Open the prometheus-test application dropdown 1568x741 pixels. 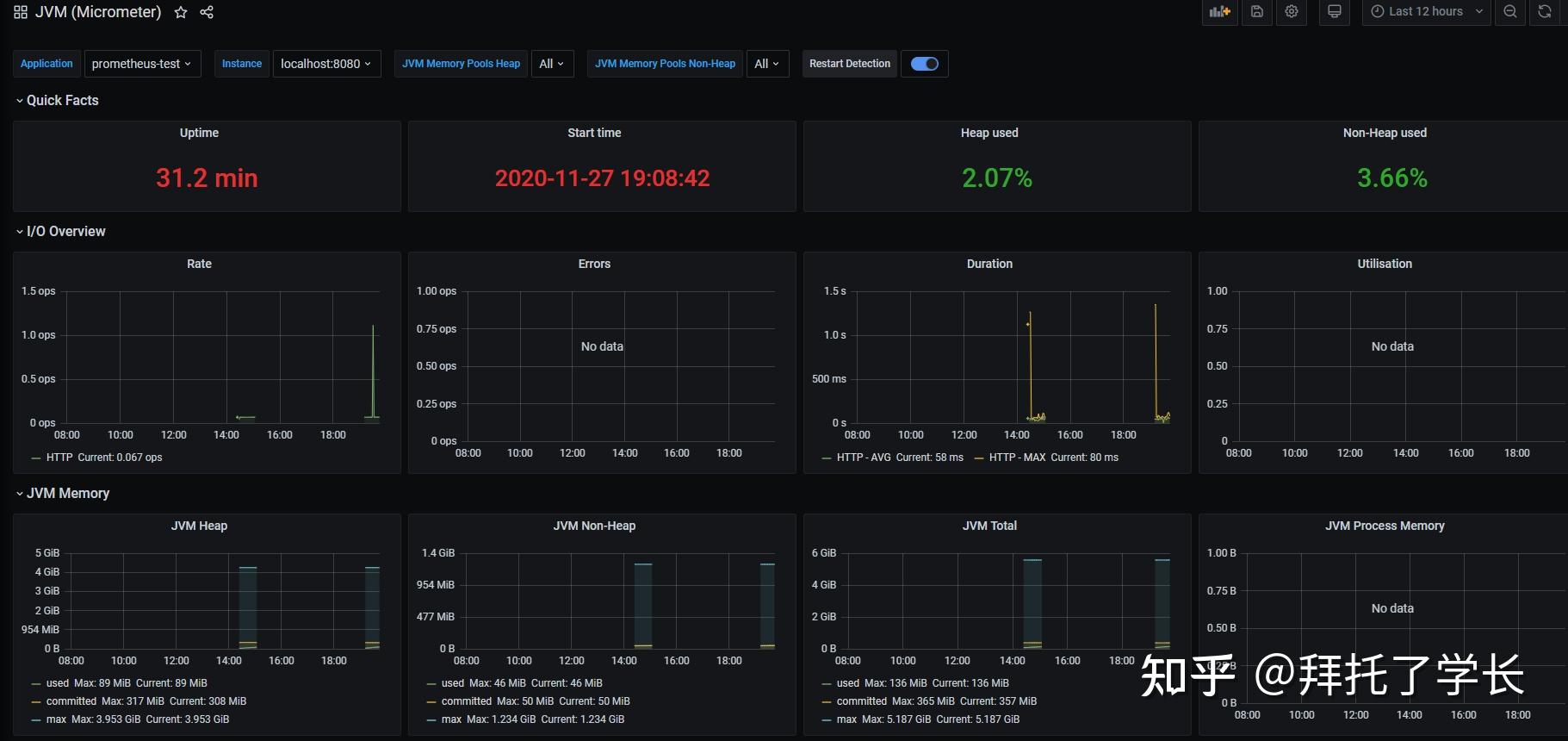[142, 64]
